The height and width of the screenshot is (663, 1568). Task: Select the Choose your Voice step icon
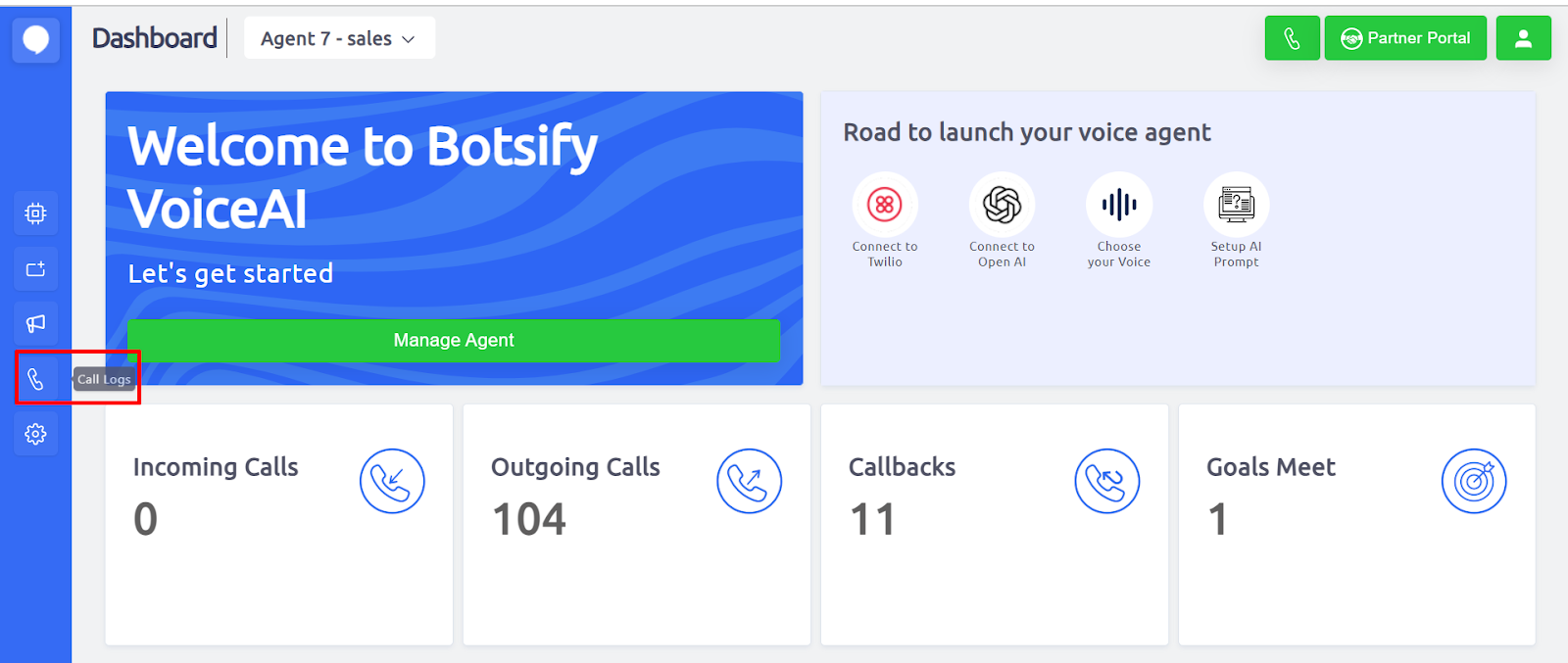point(1119,205)
